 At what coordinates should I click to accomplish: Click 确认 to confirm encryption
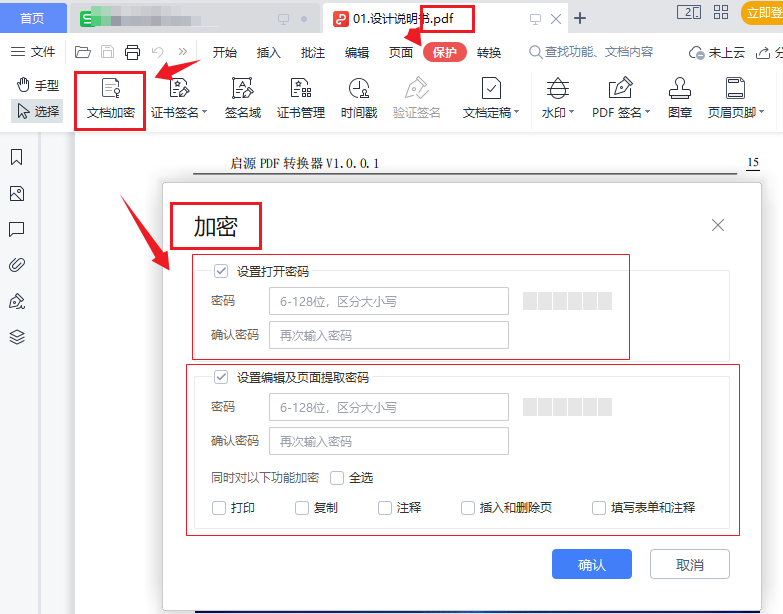(592, 564)
